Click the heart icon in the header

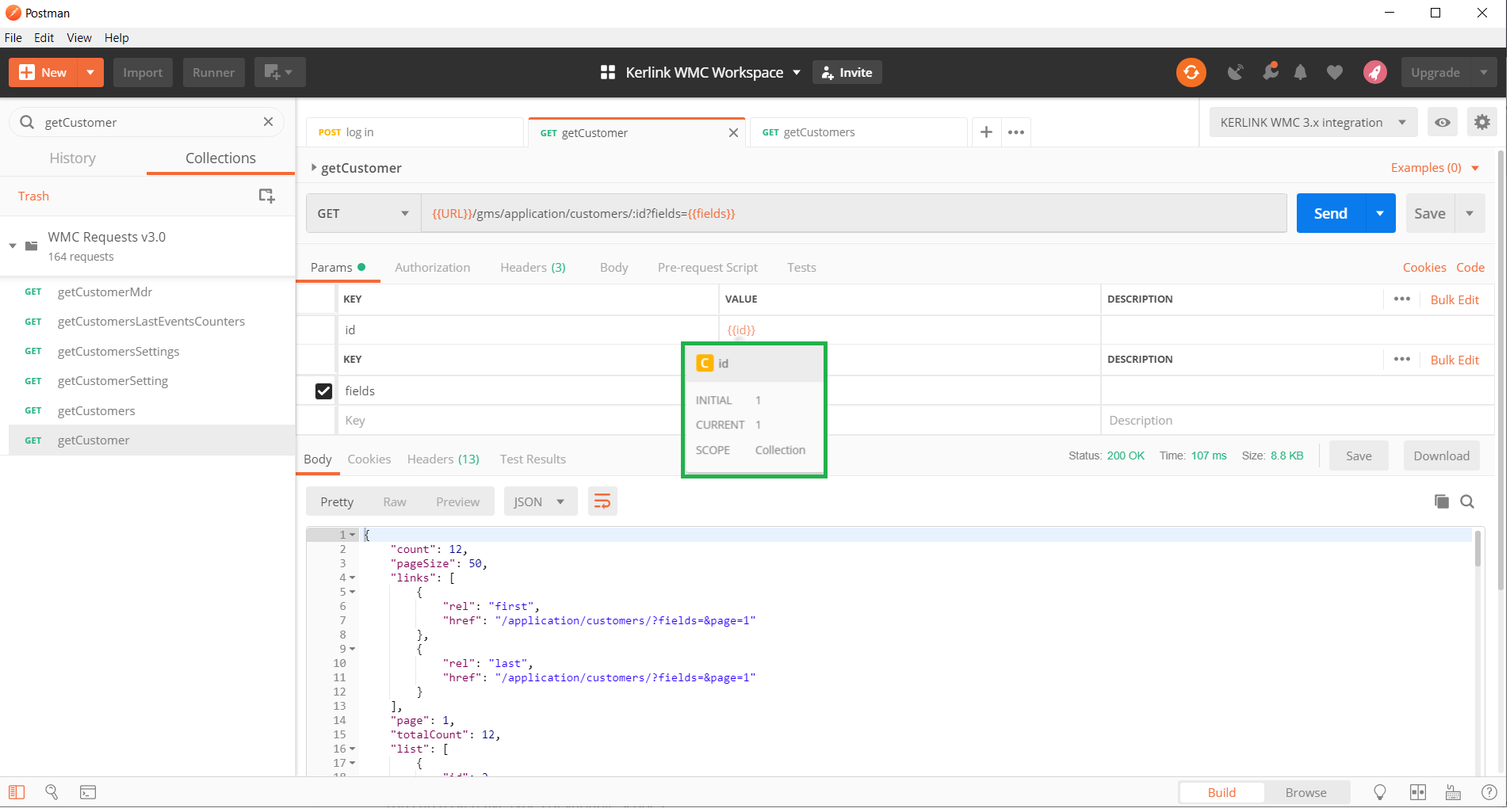coord(1335,72)
